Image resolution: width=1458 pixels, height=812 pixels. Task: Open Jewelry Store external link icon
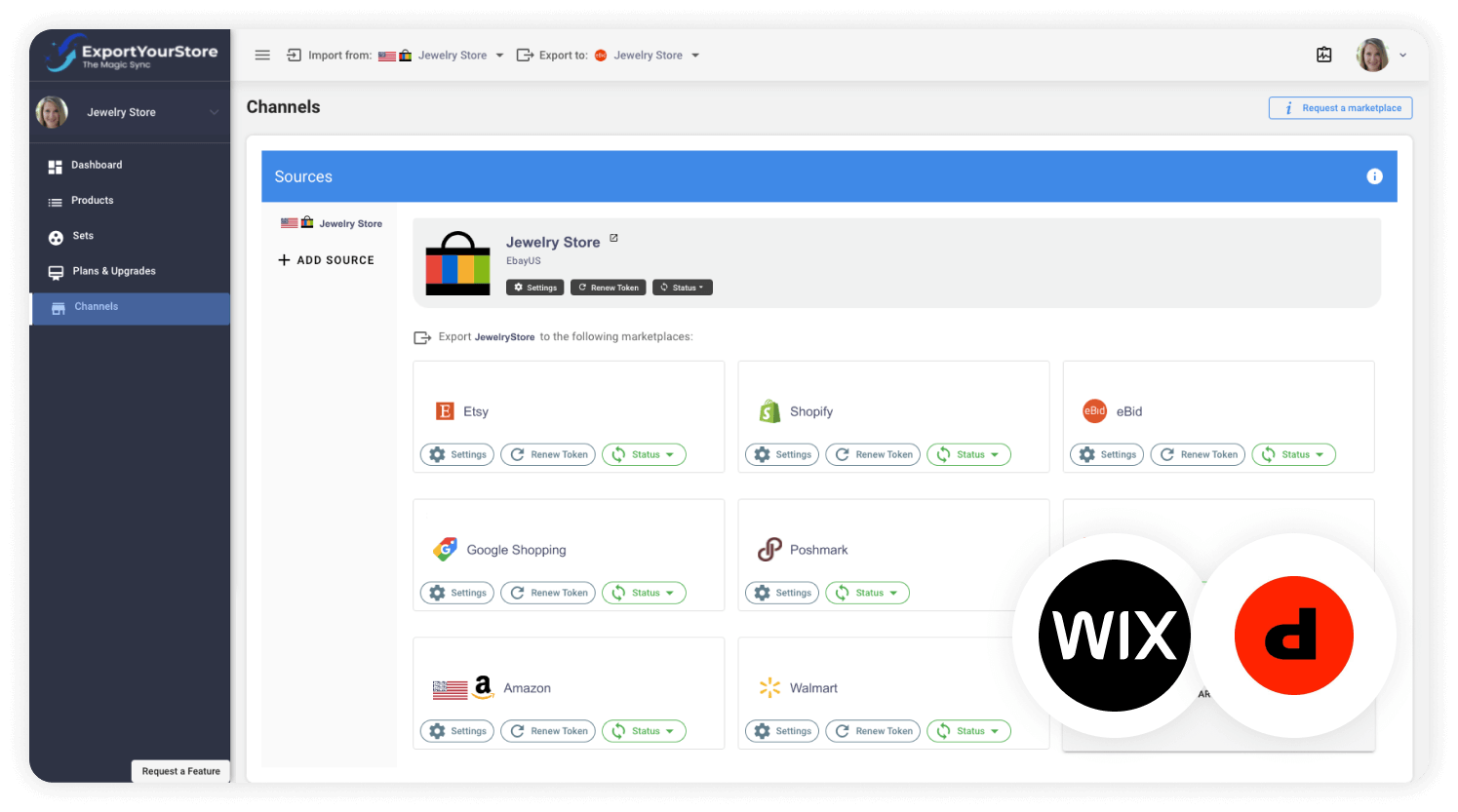coord(613,238)
